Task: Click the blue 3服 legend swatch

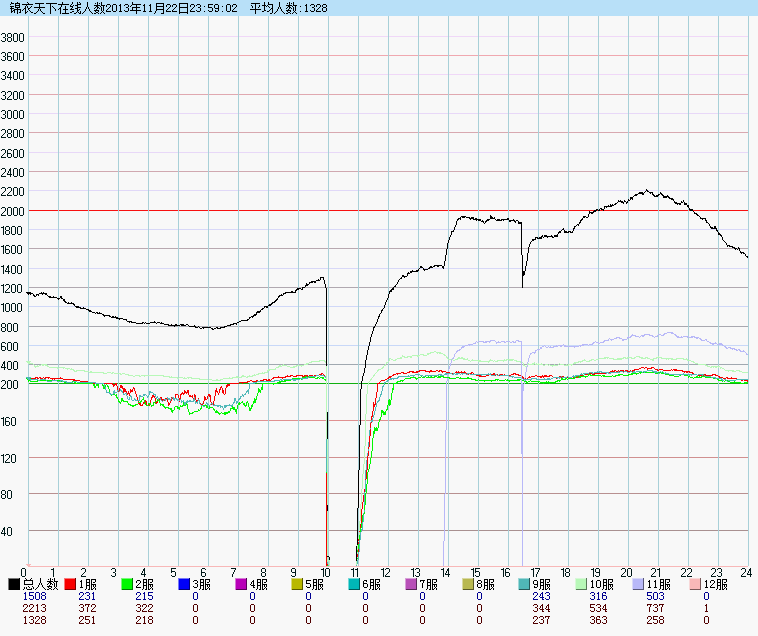Action: pyautogui.click(x=185, y=584)
